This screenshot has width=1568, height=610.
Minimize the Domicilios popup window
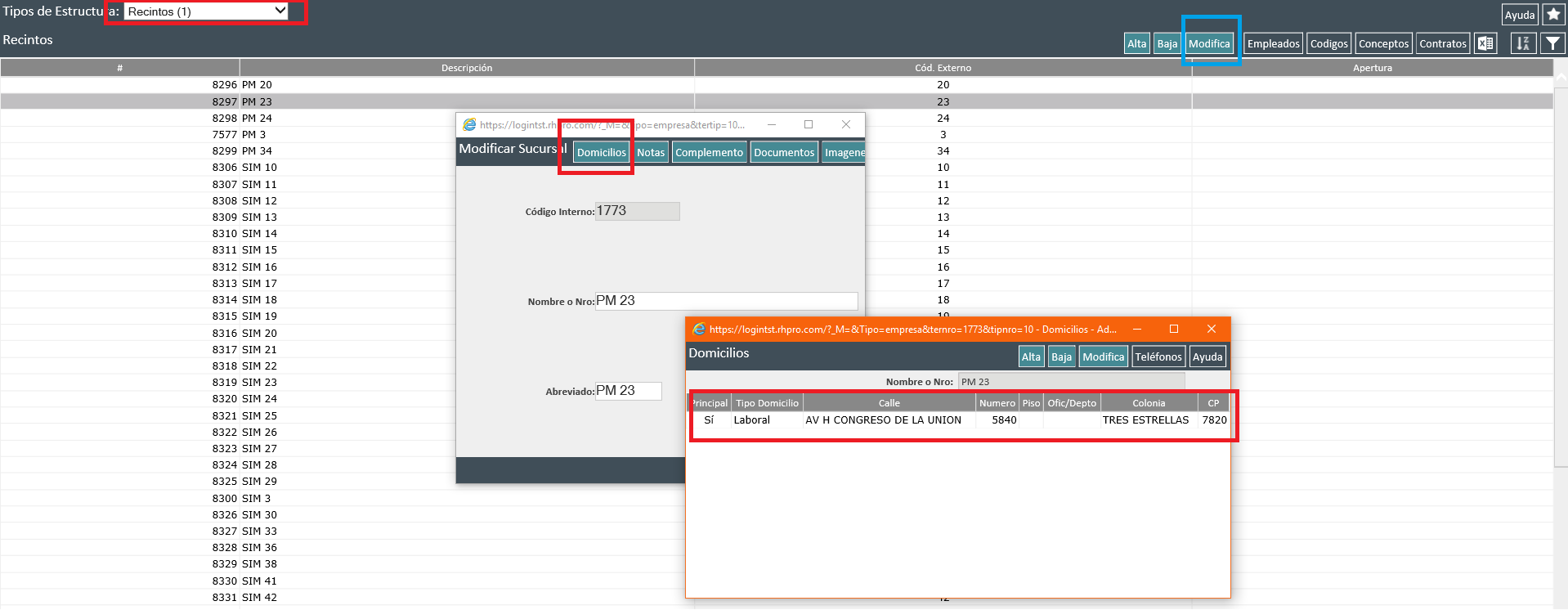click(1136, 329)
